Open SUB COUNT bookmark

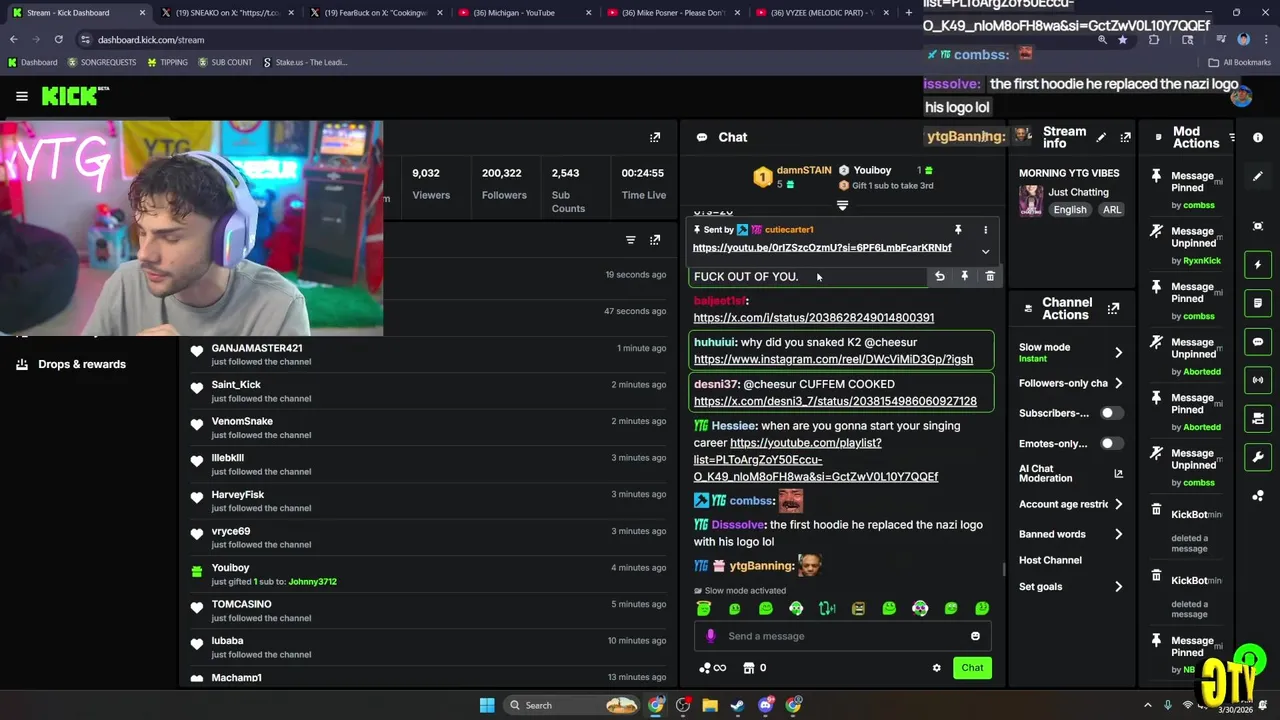coord(225,62)
